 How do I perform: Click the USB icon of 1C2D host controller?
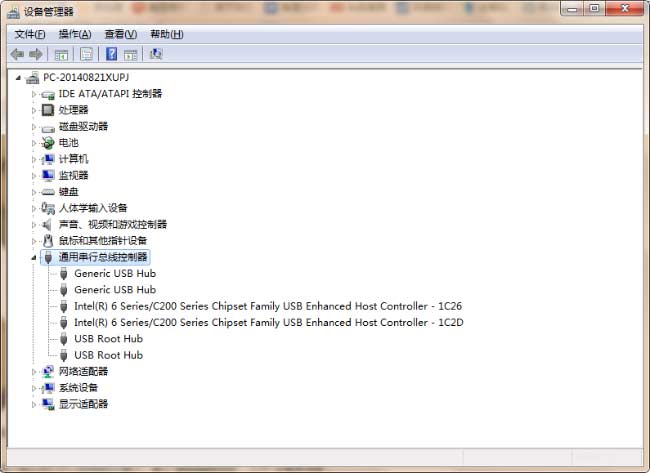click(x=63, y=323)
